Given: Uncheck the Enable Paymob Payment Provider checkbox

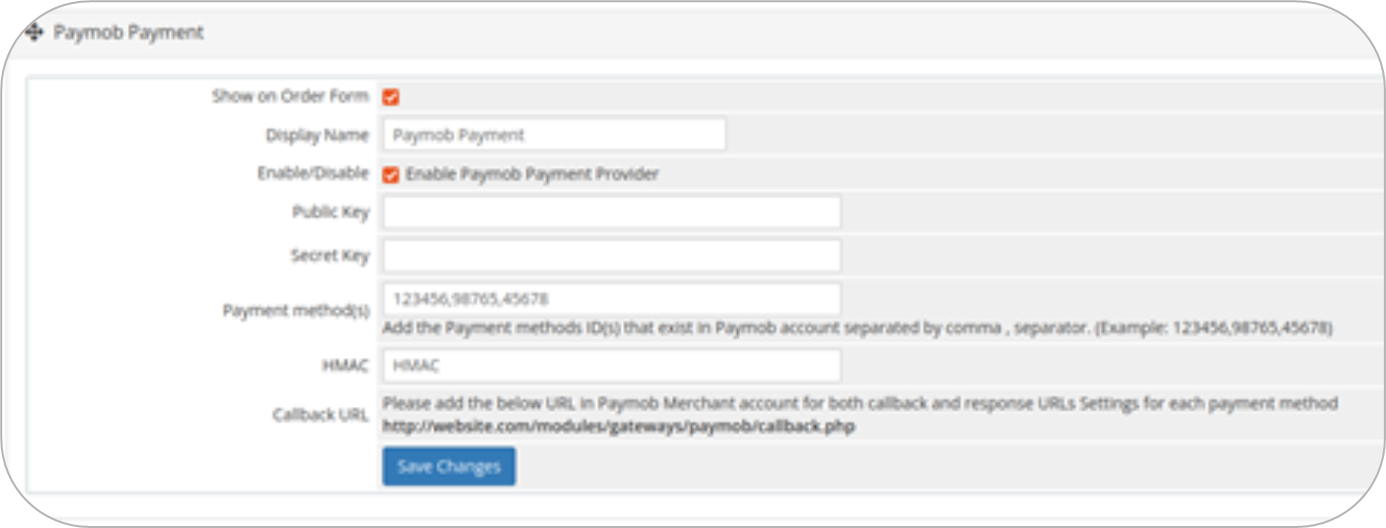Looking at the screenshot, I should 391,175.
